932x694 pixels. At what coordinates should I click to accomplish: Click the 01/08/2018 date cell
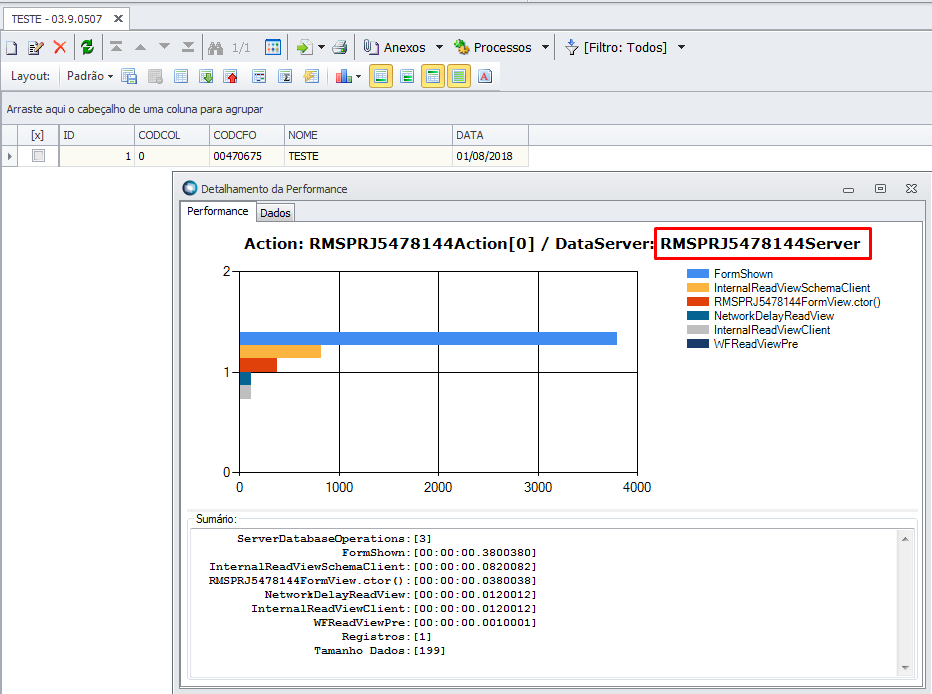[490, 156]
